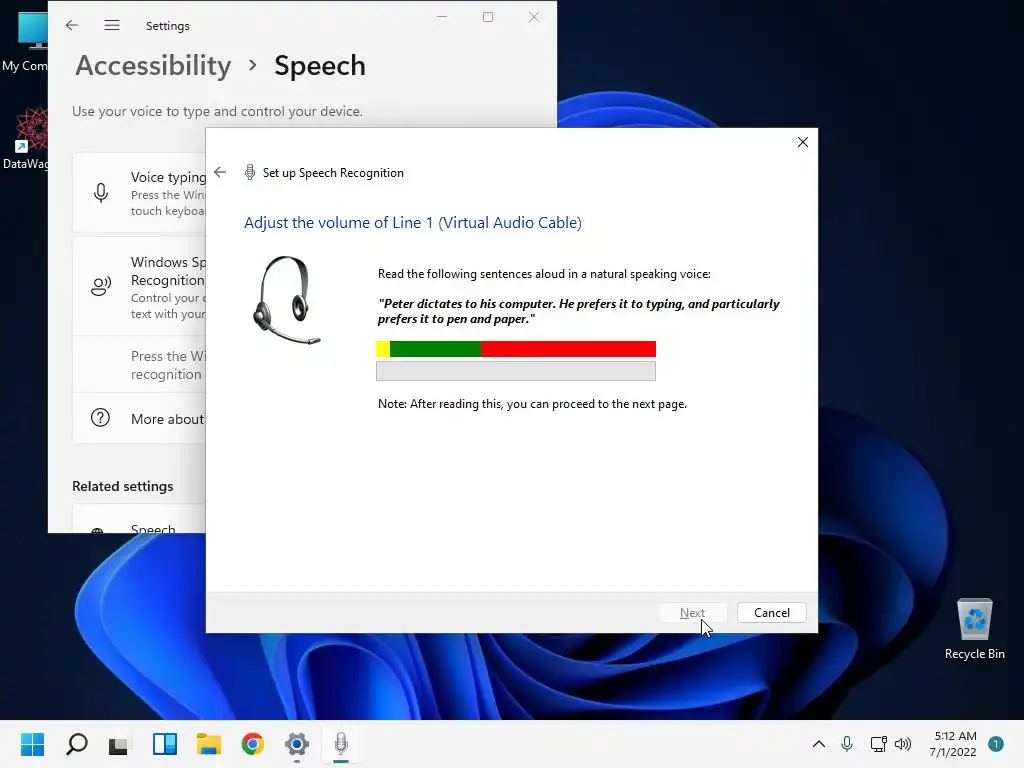Expand the More about section in Settings
This screenshot has height=768, width=1024.
click(140, 419)
